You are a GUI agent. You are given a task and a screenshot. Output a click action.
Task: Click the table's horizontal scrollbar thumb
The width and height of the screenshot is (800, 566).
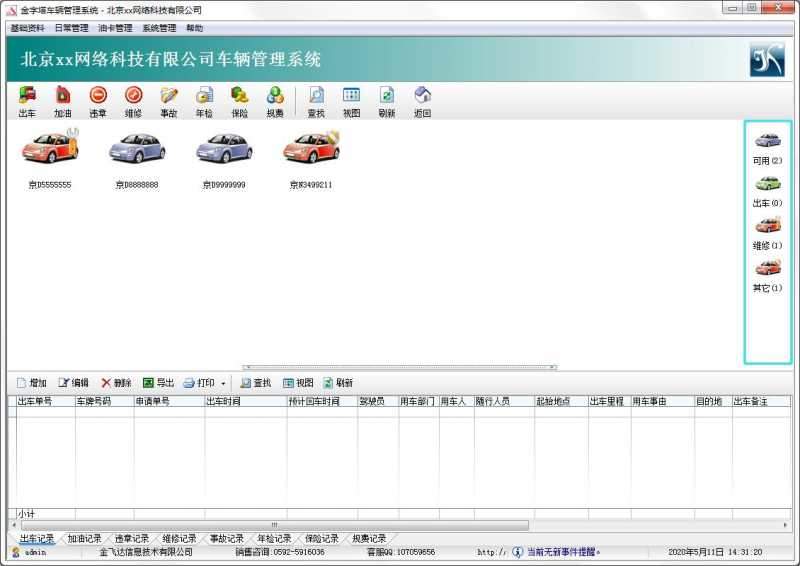[274, 525]
